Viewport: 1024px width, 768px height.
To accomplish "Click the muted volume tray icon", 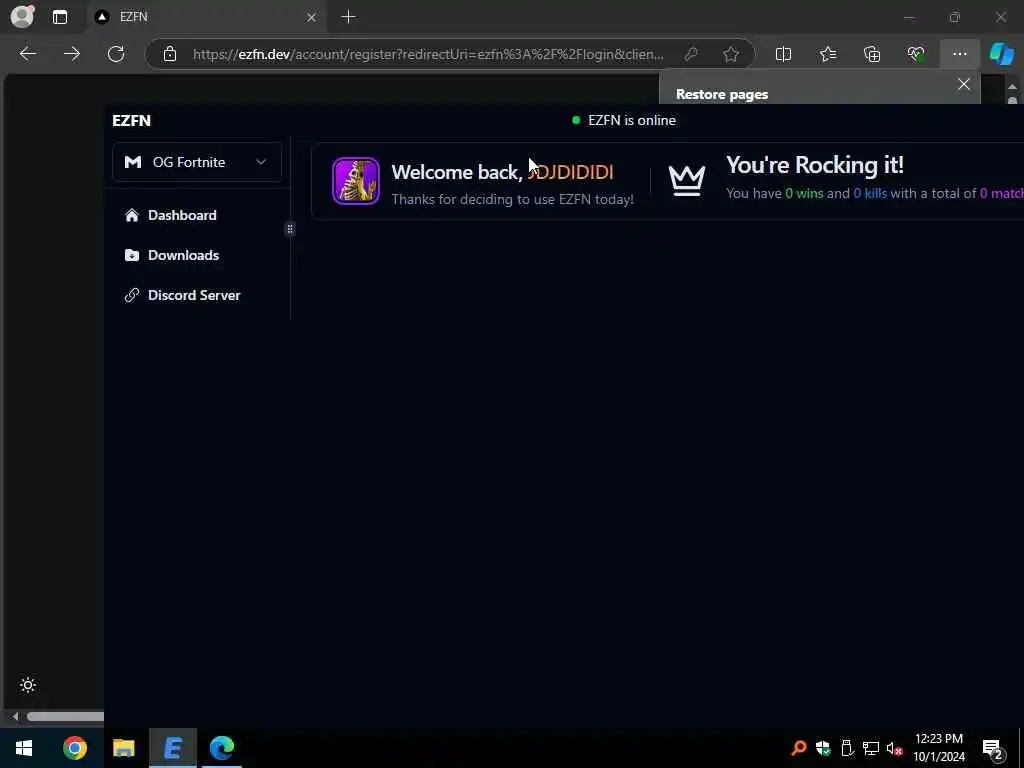I will point(894,748).
